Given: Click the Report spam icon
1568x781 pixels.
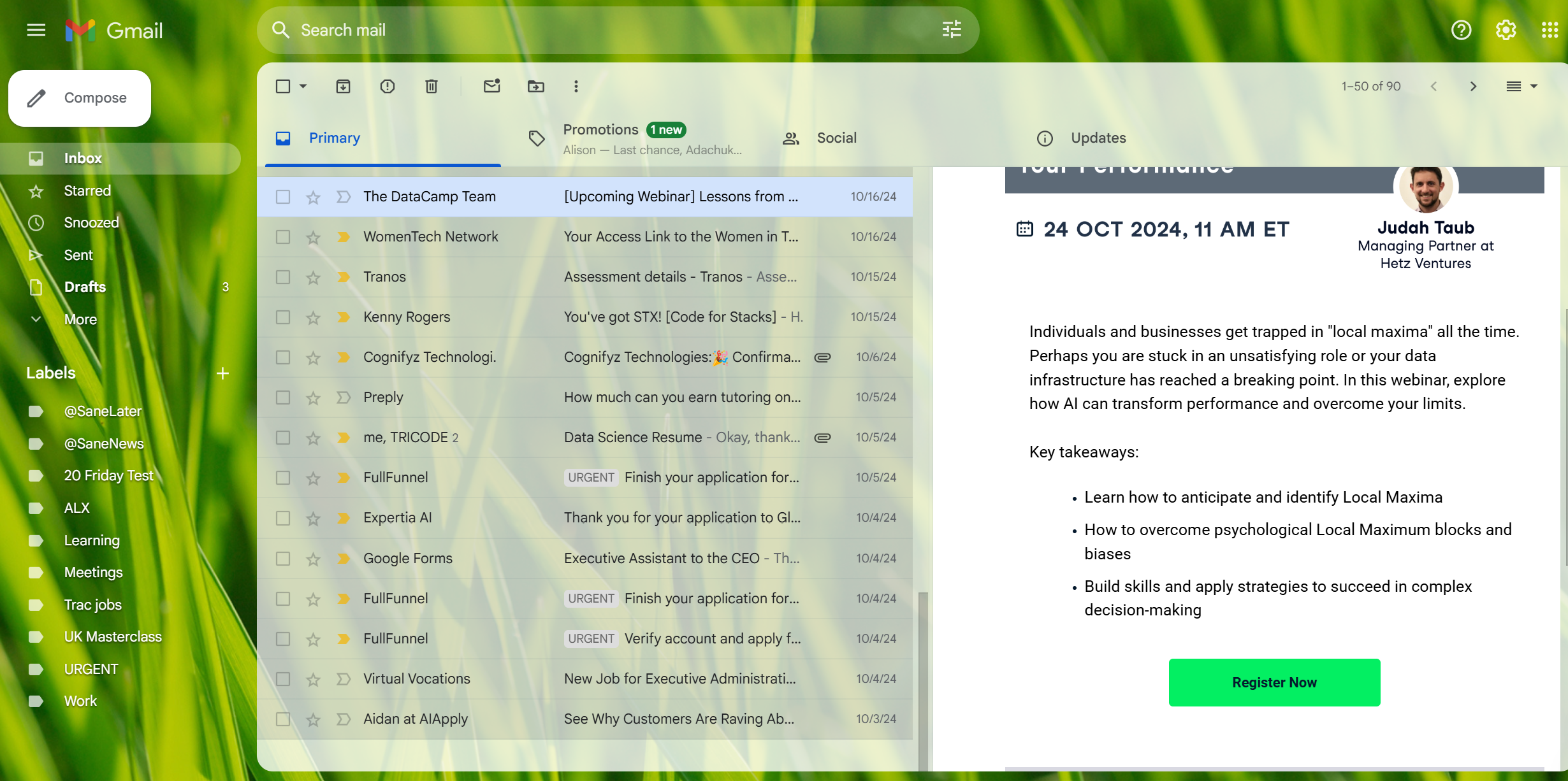Looking at the screenshot, I should pos(387,86).
